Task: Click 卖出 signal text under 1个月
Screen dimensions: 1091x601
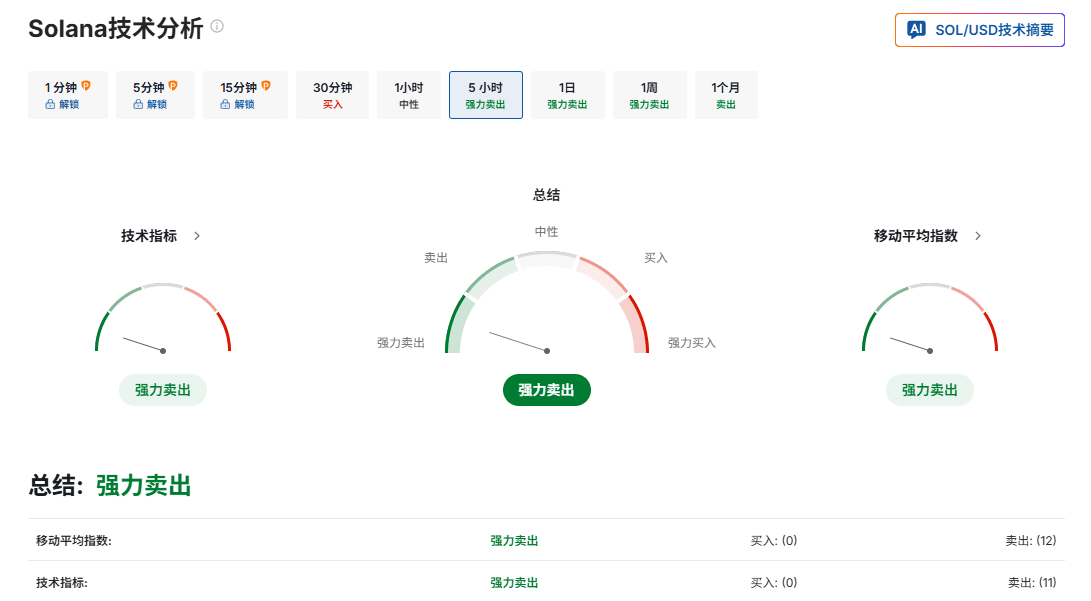Action: [x=726, y=104]
